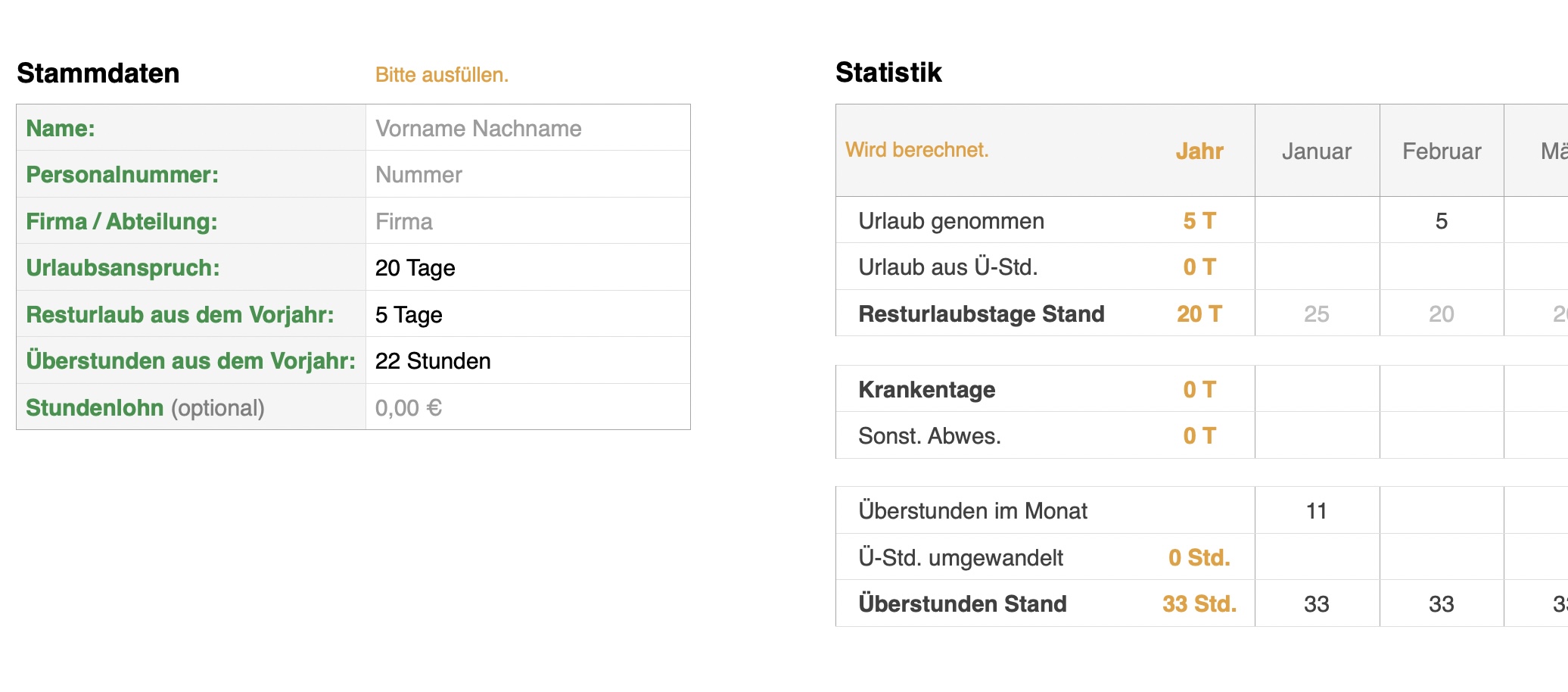Select the 'Januar' column header
The width and height of the screenshot is (1568, 692).
[x=1317, y=151]
